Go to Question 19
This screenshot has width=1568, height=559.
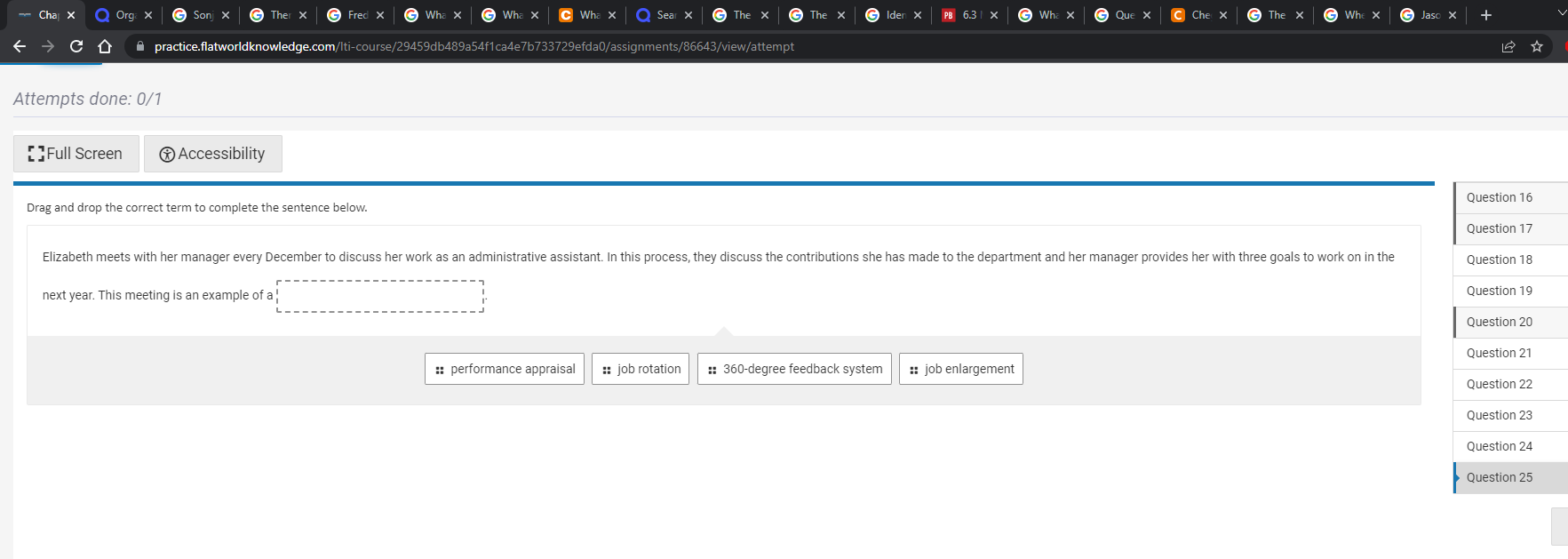pos(1510,291)
